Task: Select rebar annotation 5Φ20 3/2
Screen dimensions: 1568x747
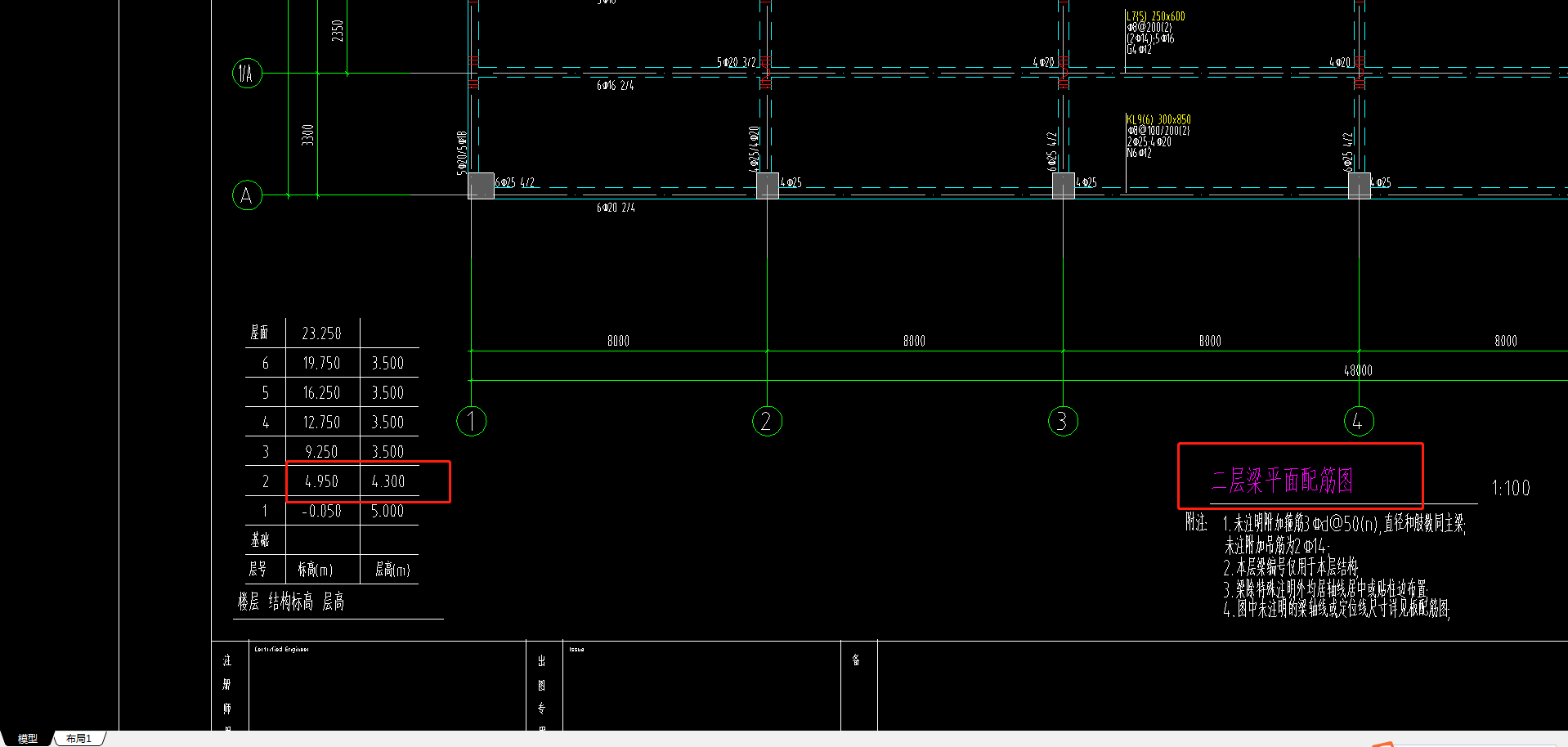Action: click(x=737, y=62)
